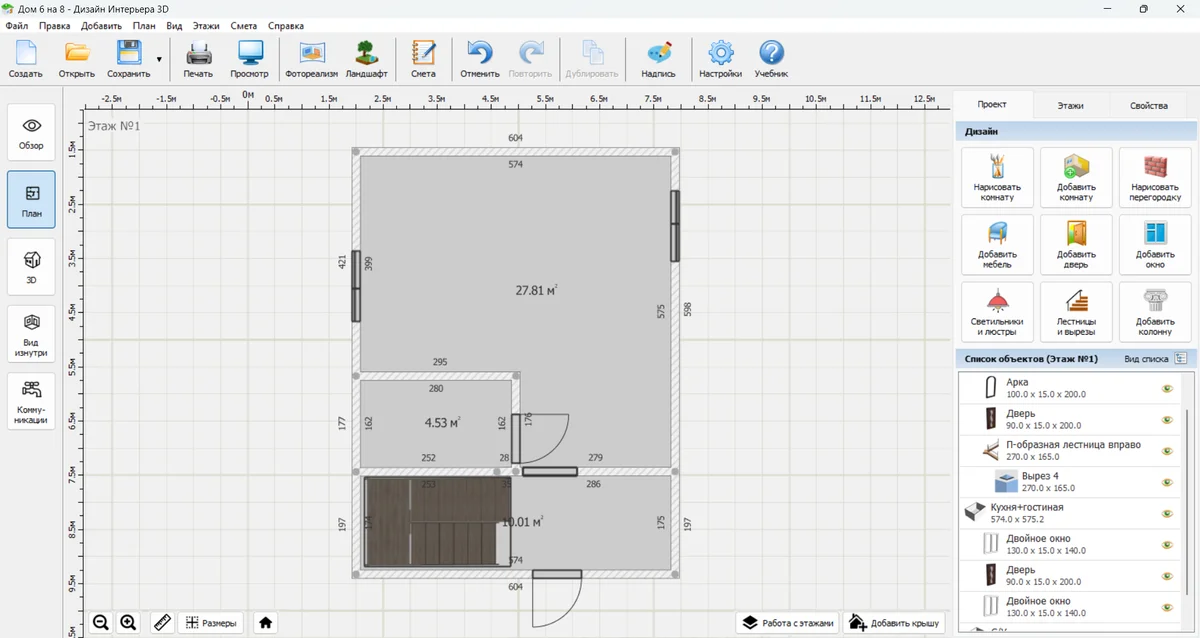Toggle eye of Двойное окно directly under Кухня+гостиная
The width and height of the screenshot is (1200, 638).
click(1166, 544)
